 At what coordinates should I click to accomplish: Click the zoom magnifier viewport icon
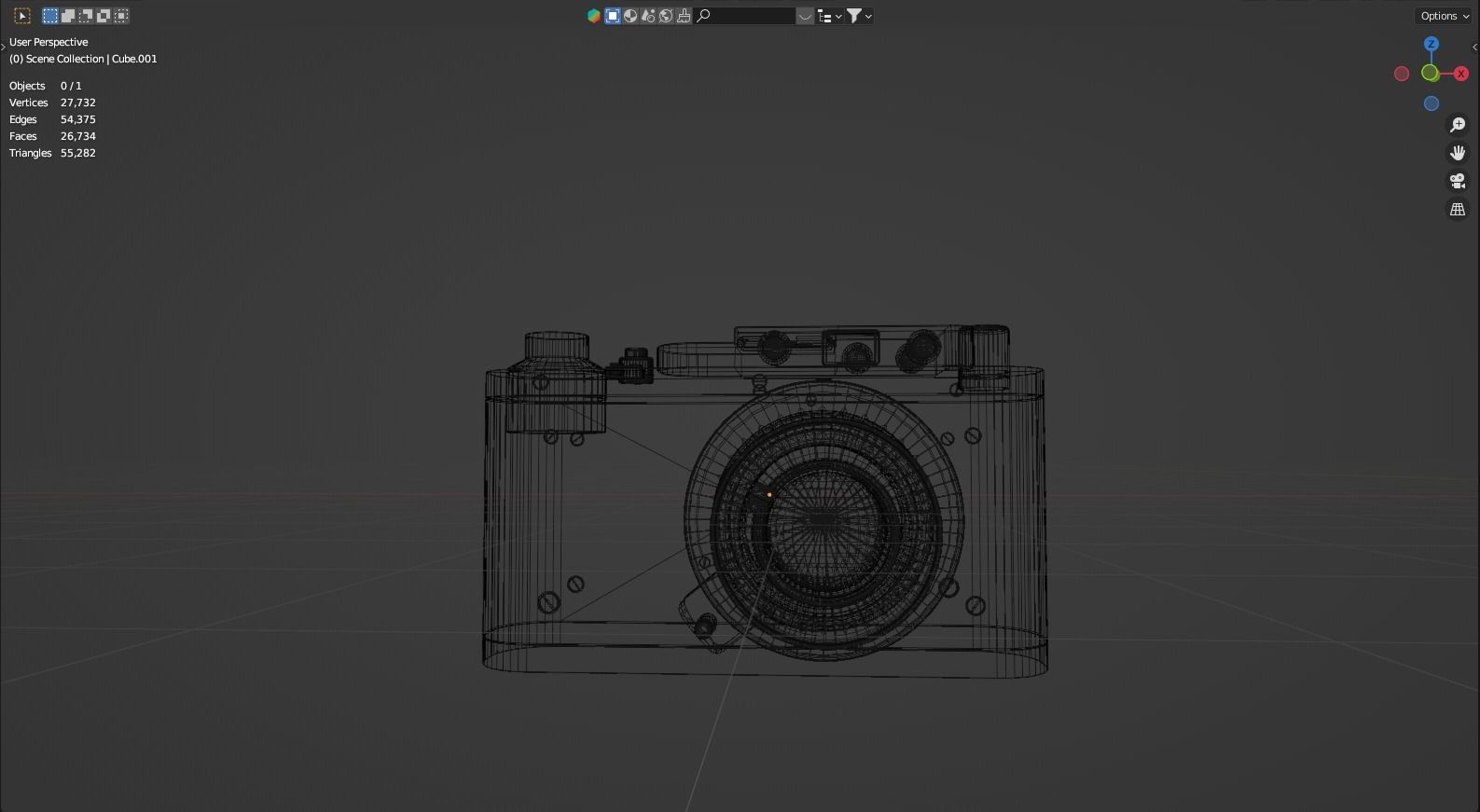(1458, 125)
